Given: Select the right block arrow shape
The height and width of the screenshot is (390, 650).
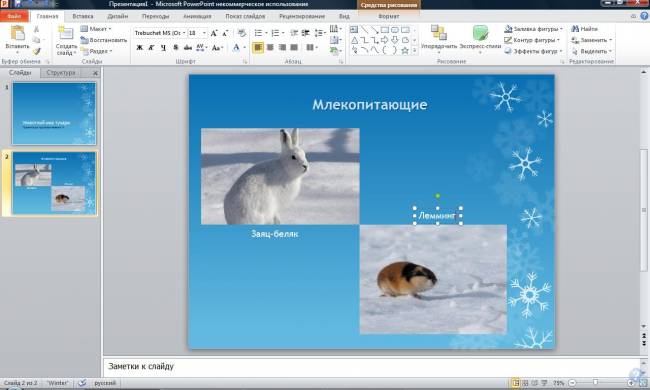Looking at the screenshot, I should pyautogui.click(x=385, y=40).
